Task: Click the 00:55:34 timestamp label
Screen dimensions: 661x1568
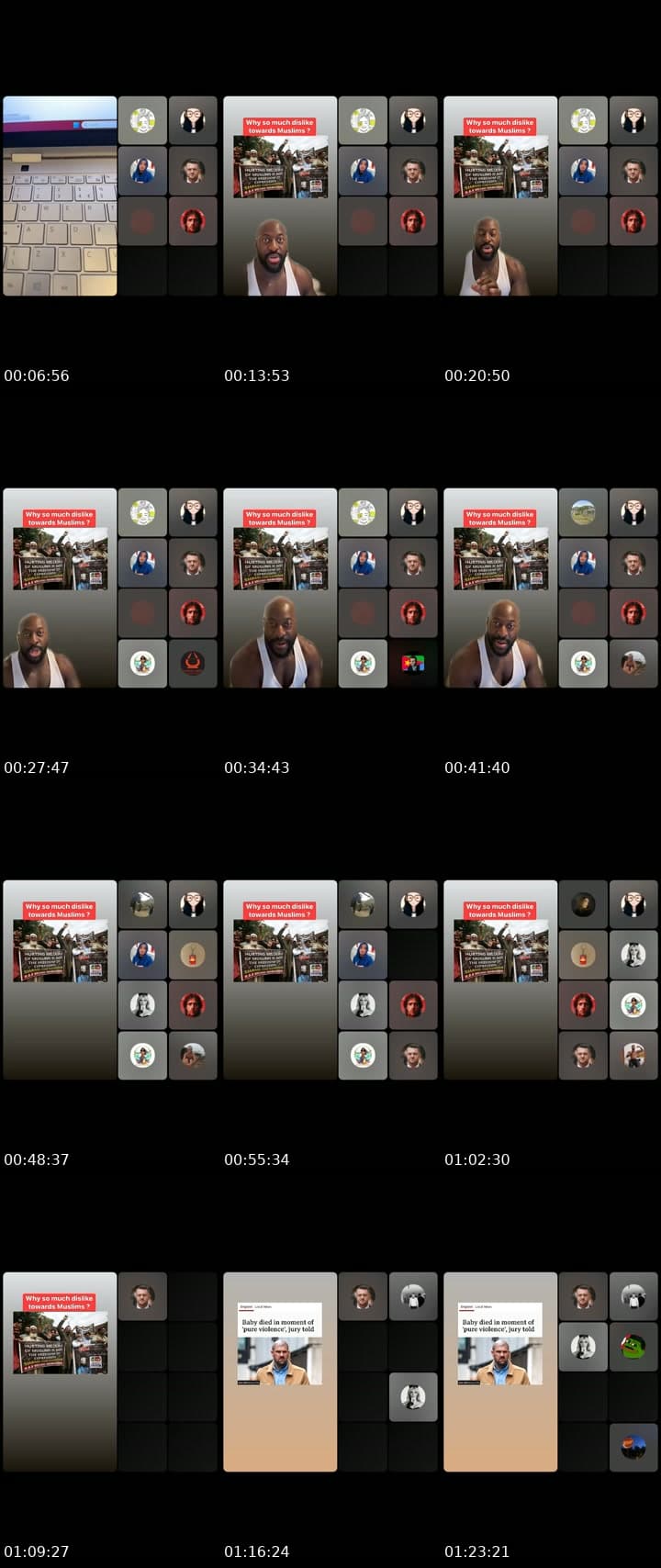Action: click(x=257, y=1159)
